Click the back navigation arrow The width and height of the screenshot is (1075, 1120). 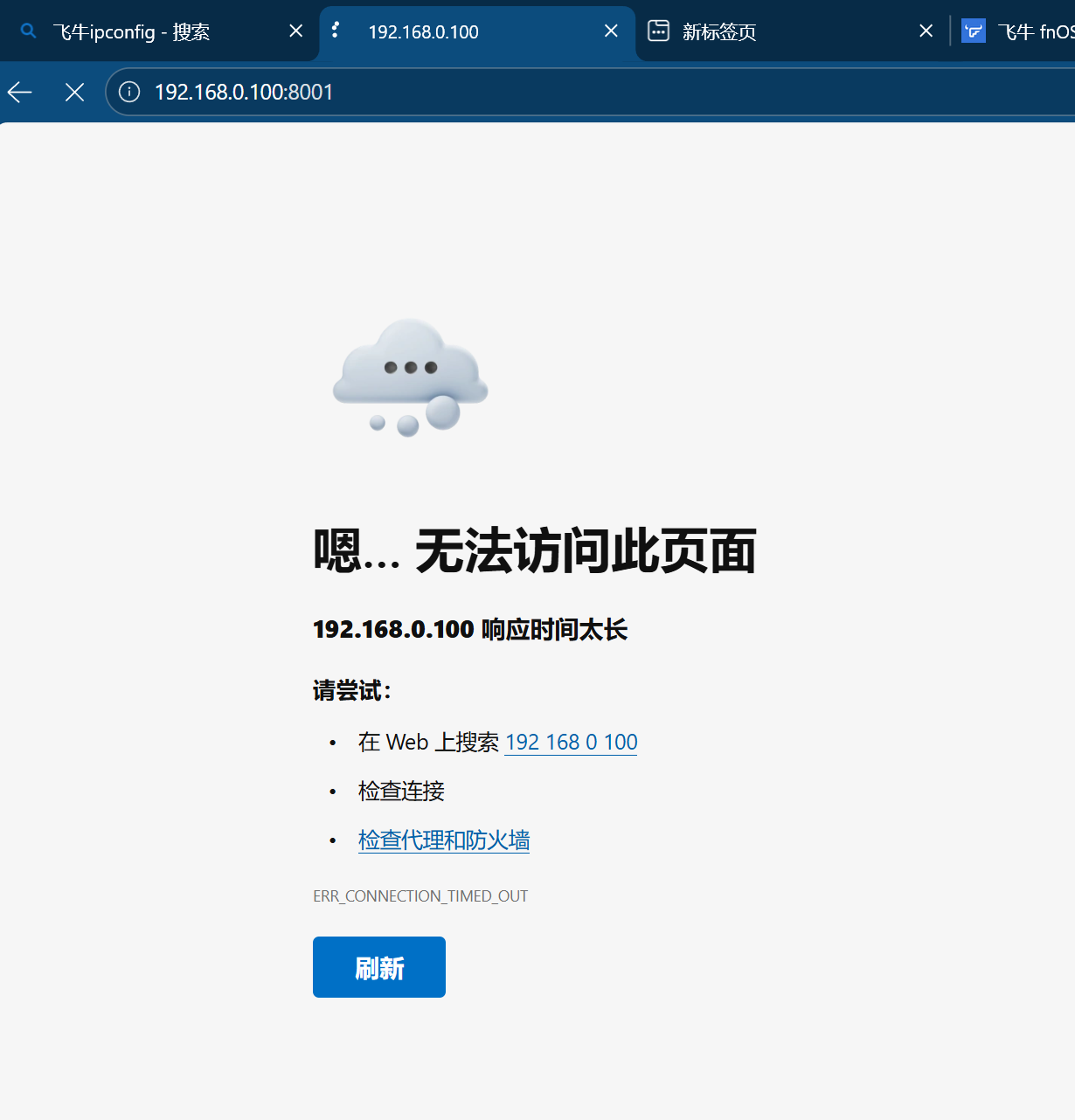tap(18, 92)
